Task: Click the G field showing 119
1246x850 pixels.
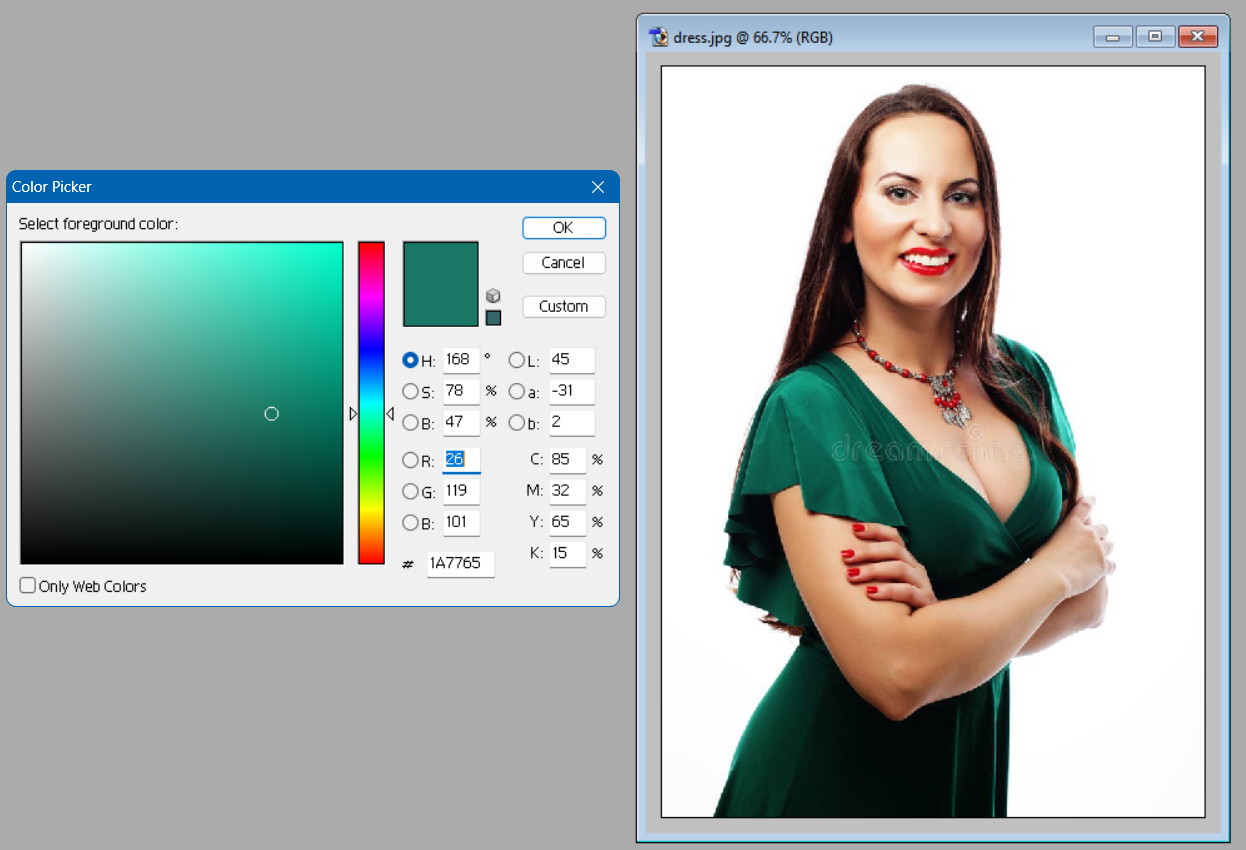Action: click(x=461, y=491)
